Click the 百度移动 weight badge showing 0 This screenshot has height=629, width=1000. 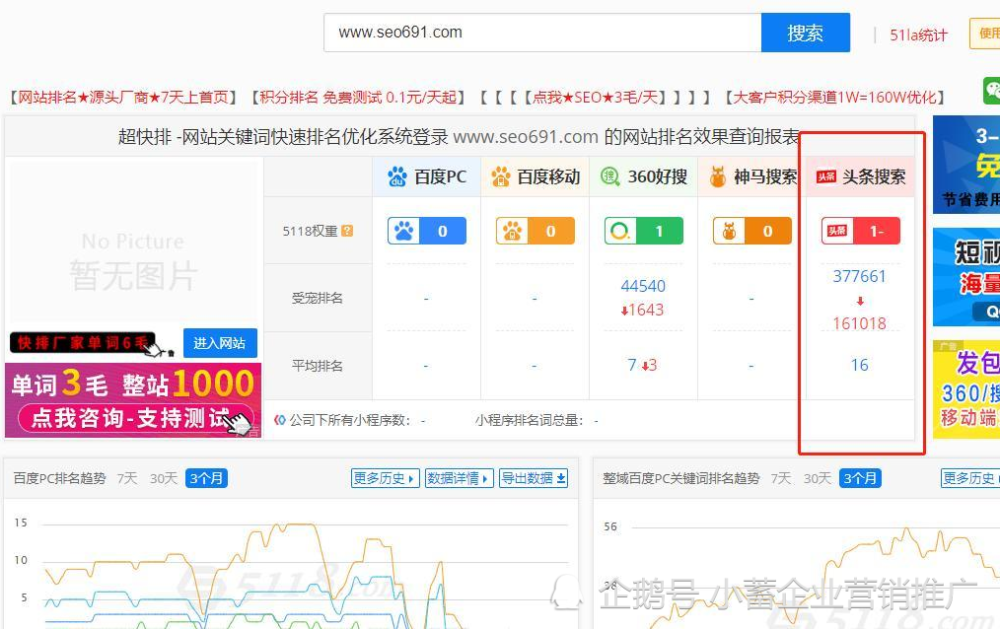pyautogui.click(x=535, y=231)
